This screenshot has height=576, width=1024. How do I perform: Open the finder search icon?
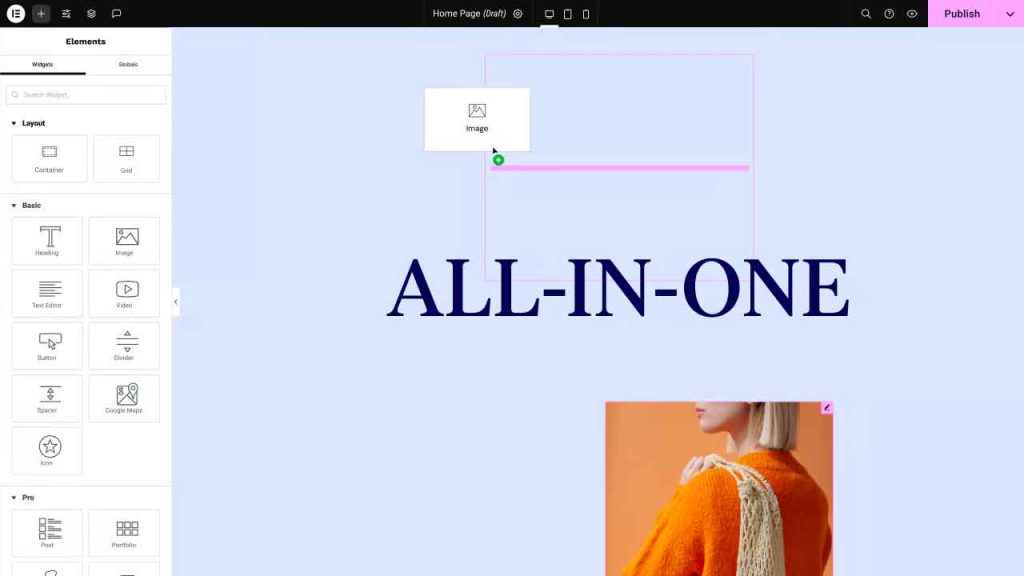click(x=866, y=14)
